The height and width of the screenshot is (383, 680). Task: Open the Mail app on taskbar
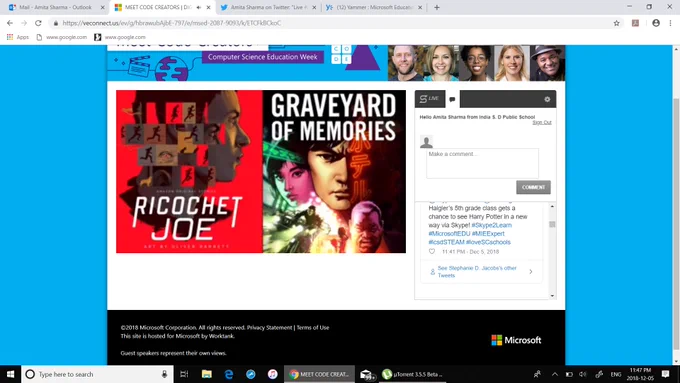point(366,374)
